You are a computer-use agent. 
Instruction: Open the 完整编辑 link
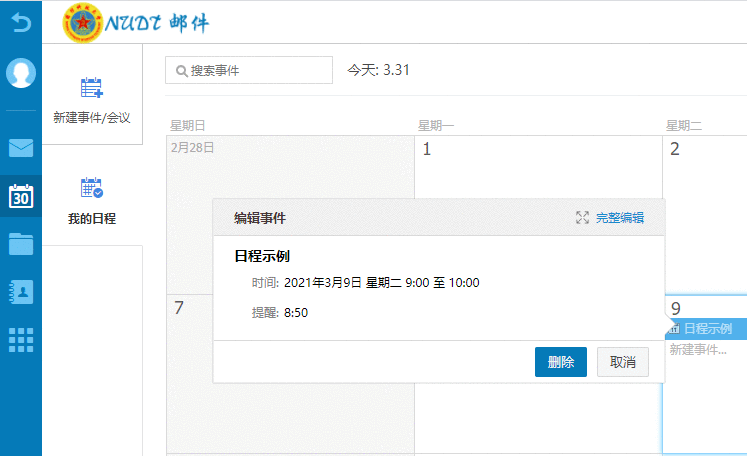[620, 218]
